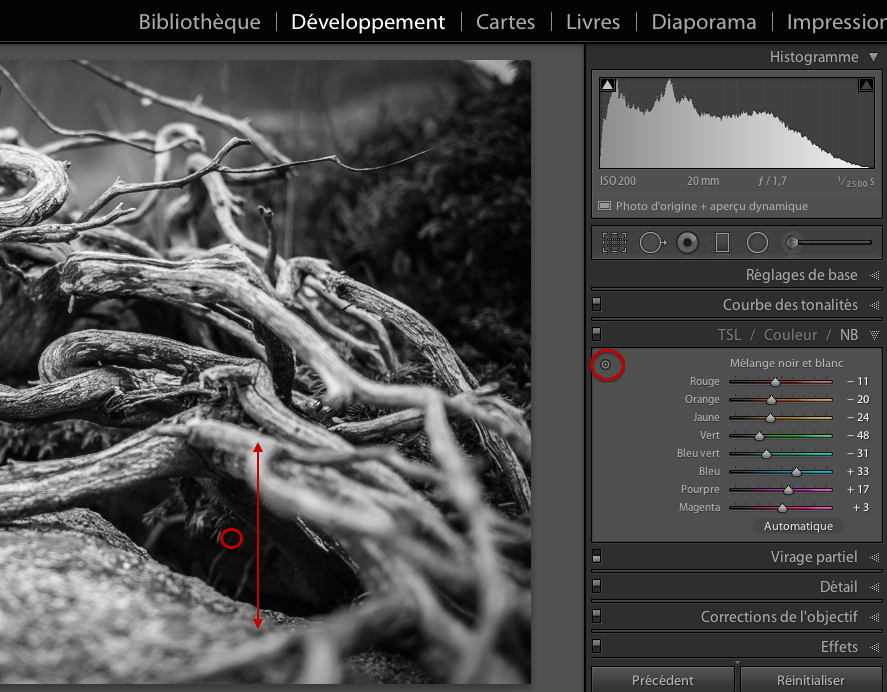This screenshot has width=887, height=692.
Task: Click the Réinitialiser button
Action: click(812, 679)
